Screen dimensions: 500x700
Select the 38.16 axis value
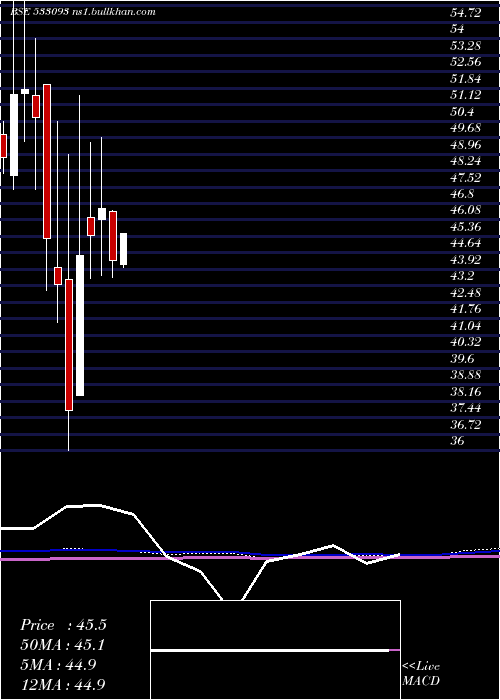tap(466, 392)
